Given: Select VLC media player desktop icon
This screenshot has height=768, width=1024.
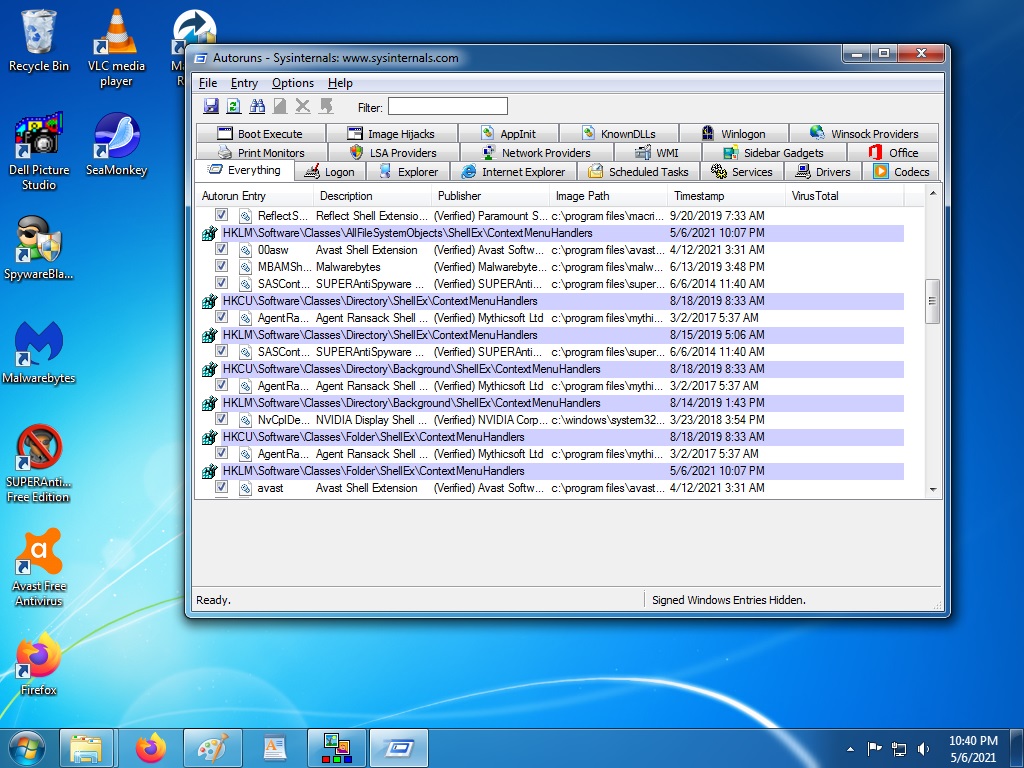Looking at the screenshot, I should point(116,48).
